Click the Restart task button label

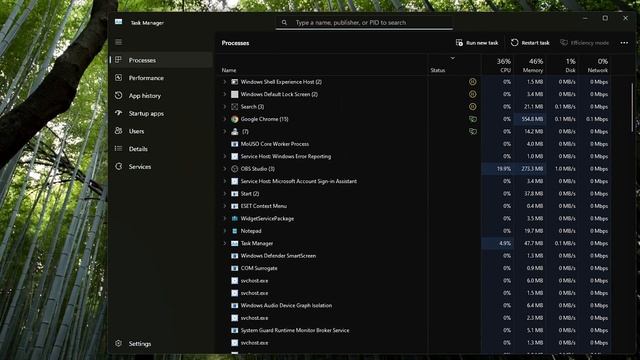pyautogui.click(x=536, y=43)
